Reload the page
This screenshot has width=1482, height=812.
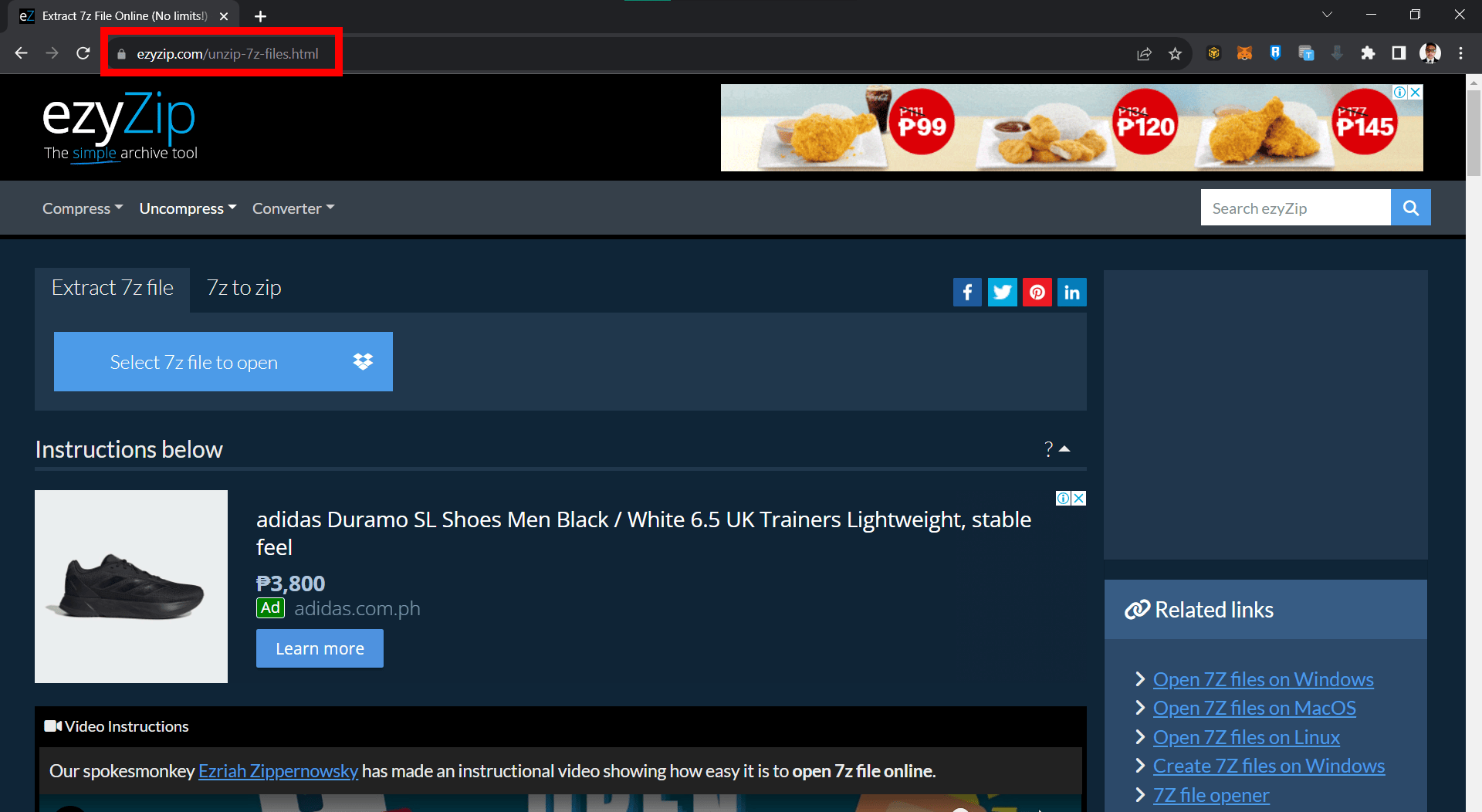[x=83, y=53]
